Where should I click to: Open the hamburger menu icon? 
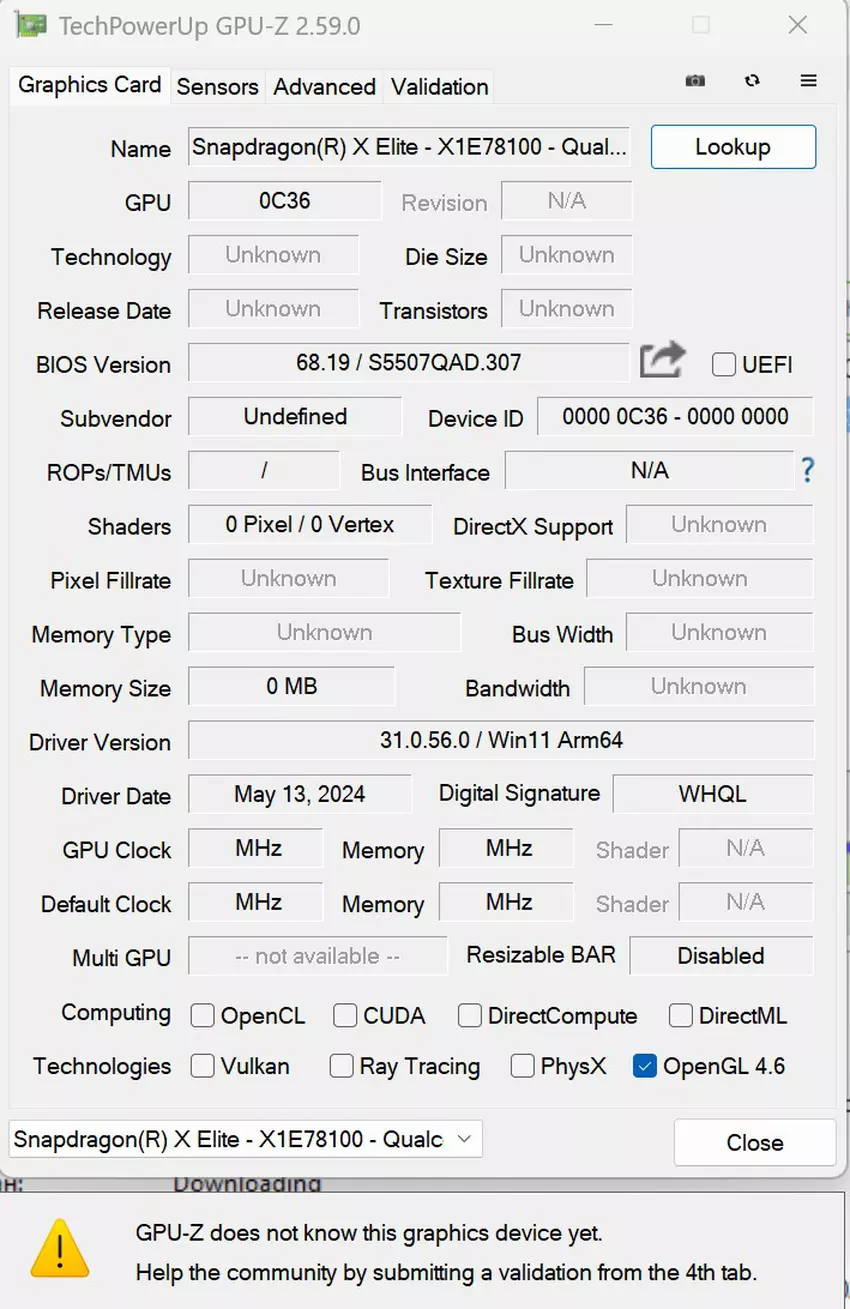(x=808, y=81)
